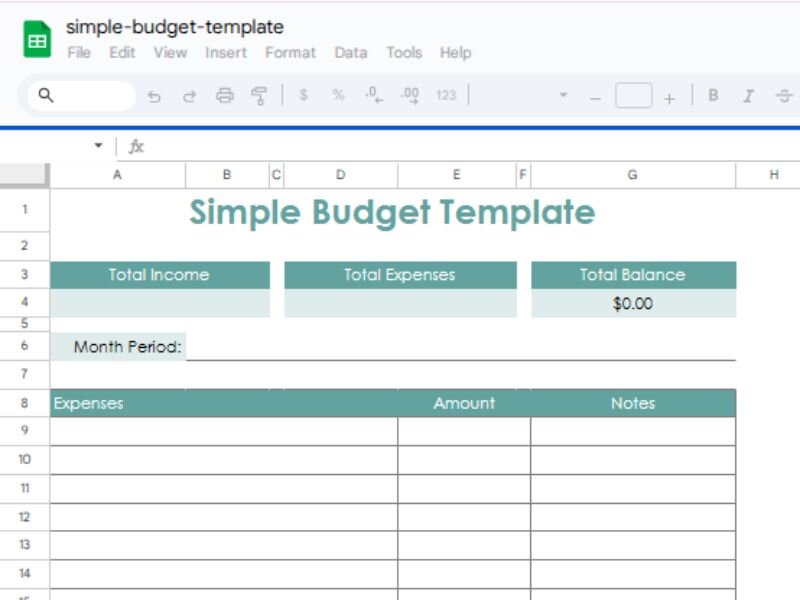The width and height of the screenshot is (800, 600).
Task: Format as currency with dollar icon
Action: 304,95
